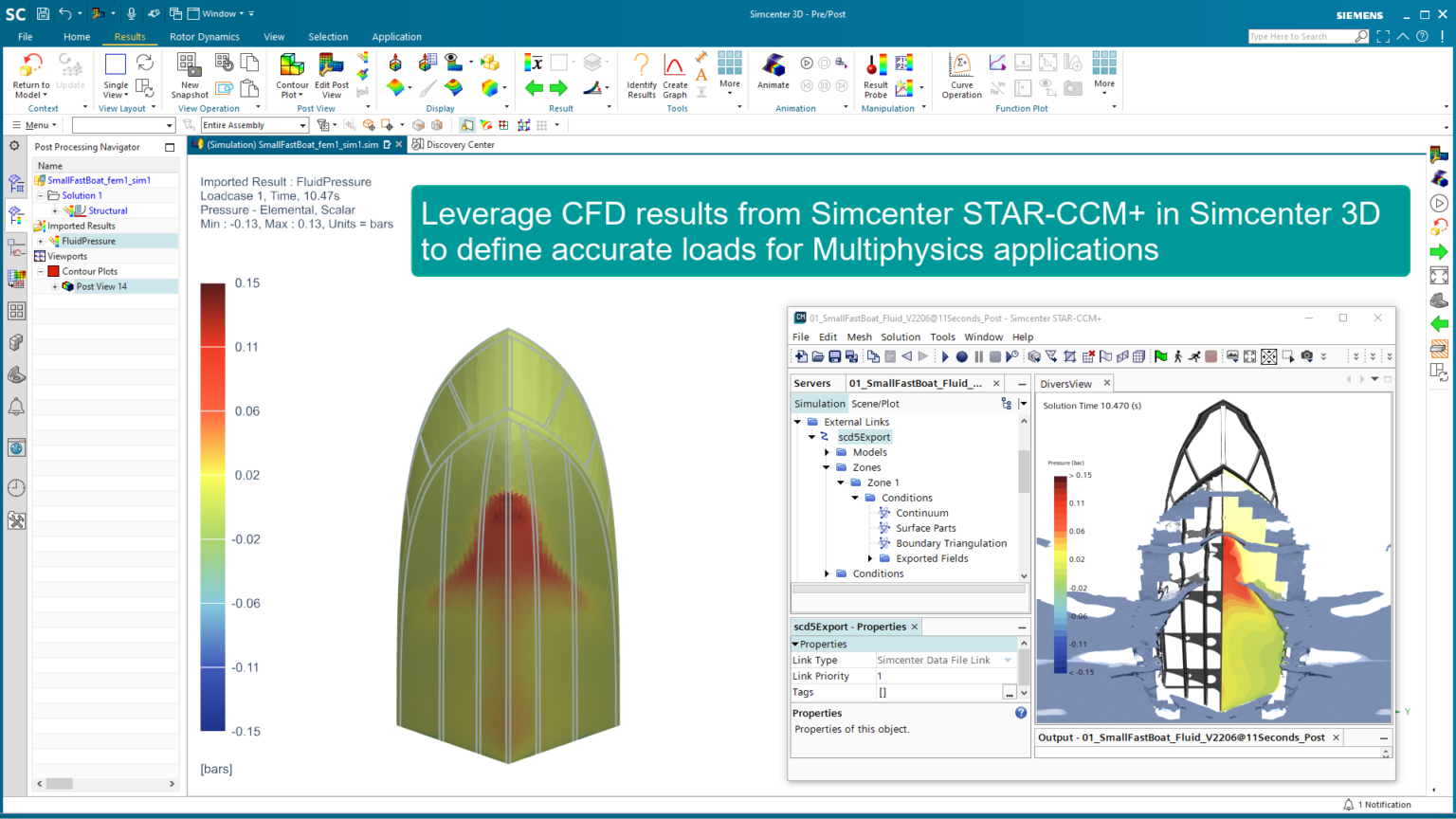Run the simulation in STAR-CCM+ with Play button
This screenshot has height=819, width=1456.
pyautogui.click(x=945, y=355)
